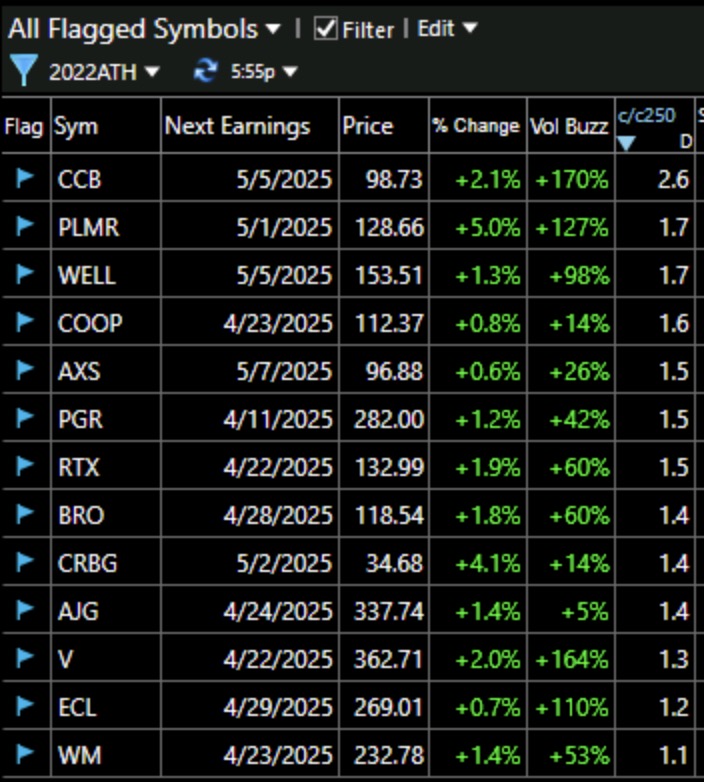
Task: Click the +0.6% change value
Action: [x=488, y=371]
